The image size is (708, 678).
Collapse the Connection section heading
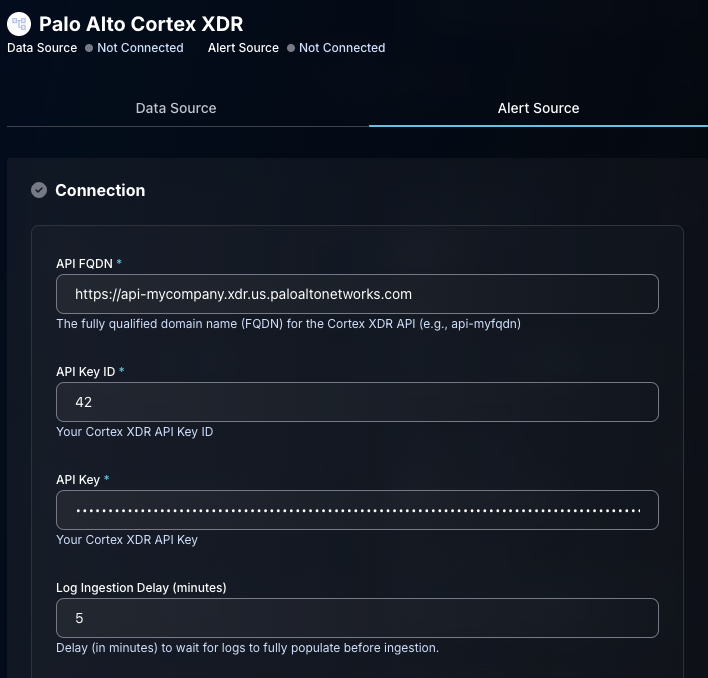(100, 190)
